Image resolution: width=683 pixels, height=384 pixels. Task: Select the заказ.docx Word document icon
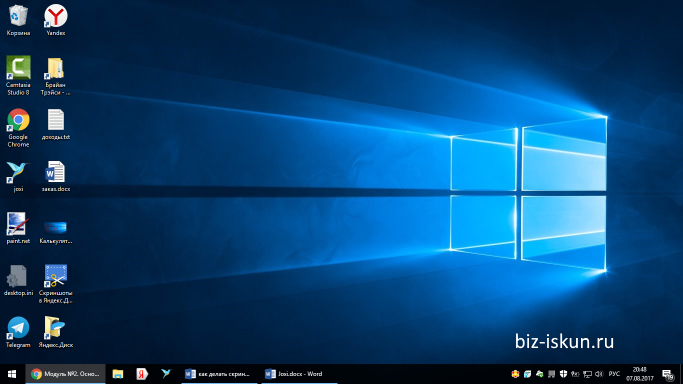56,176
